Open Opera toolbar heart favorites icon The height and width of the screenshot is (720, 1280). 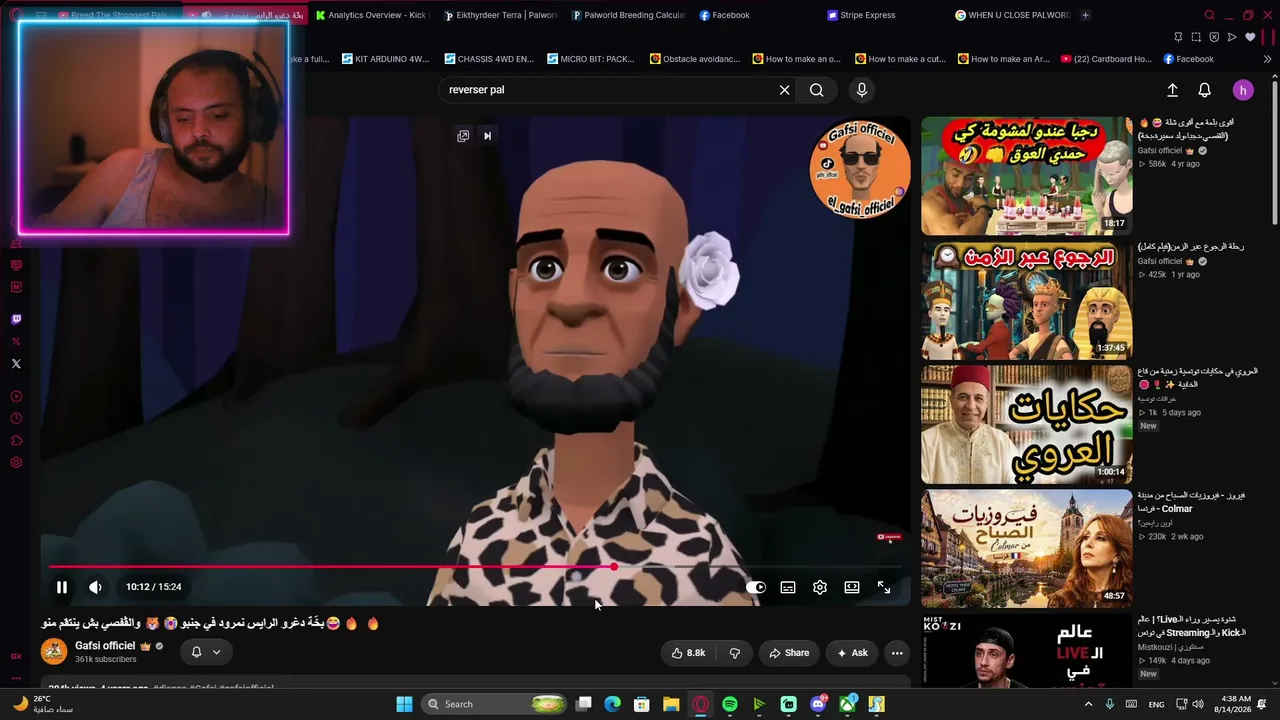point(1250,37)
